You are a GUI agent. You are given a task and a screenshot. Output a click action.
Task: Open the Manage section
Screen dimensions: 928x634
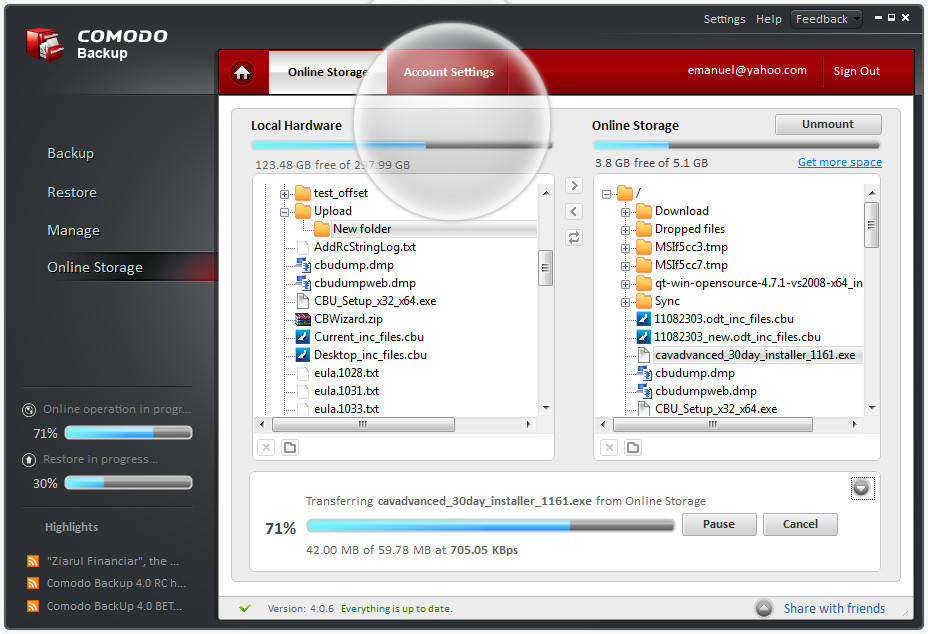73,230
